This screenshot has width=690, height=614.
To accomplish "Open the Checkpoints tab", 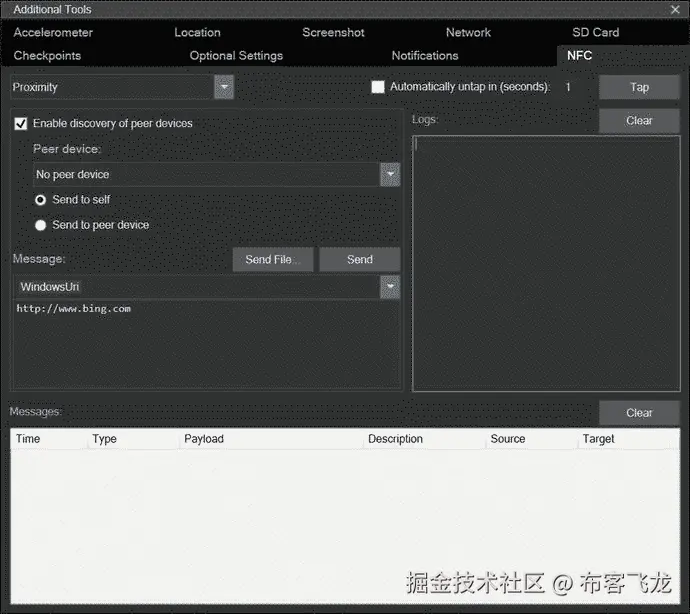I will tap(47, 56).
